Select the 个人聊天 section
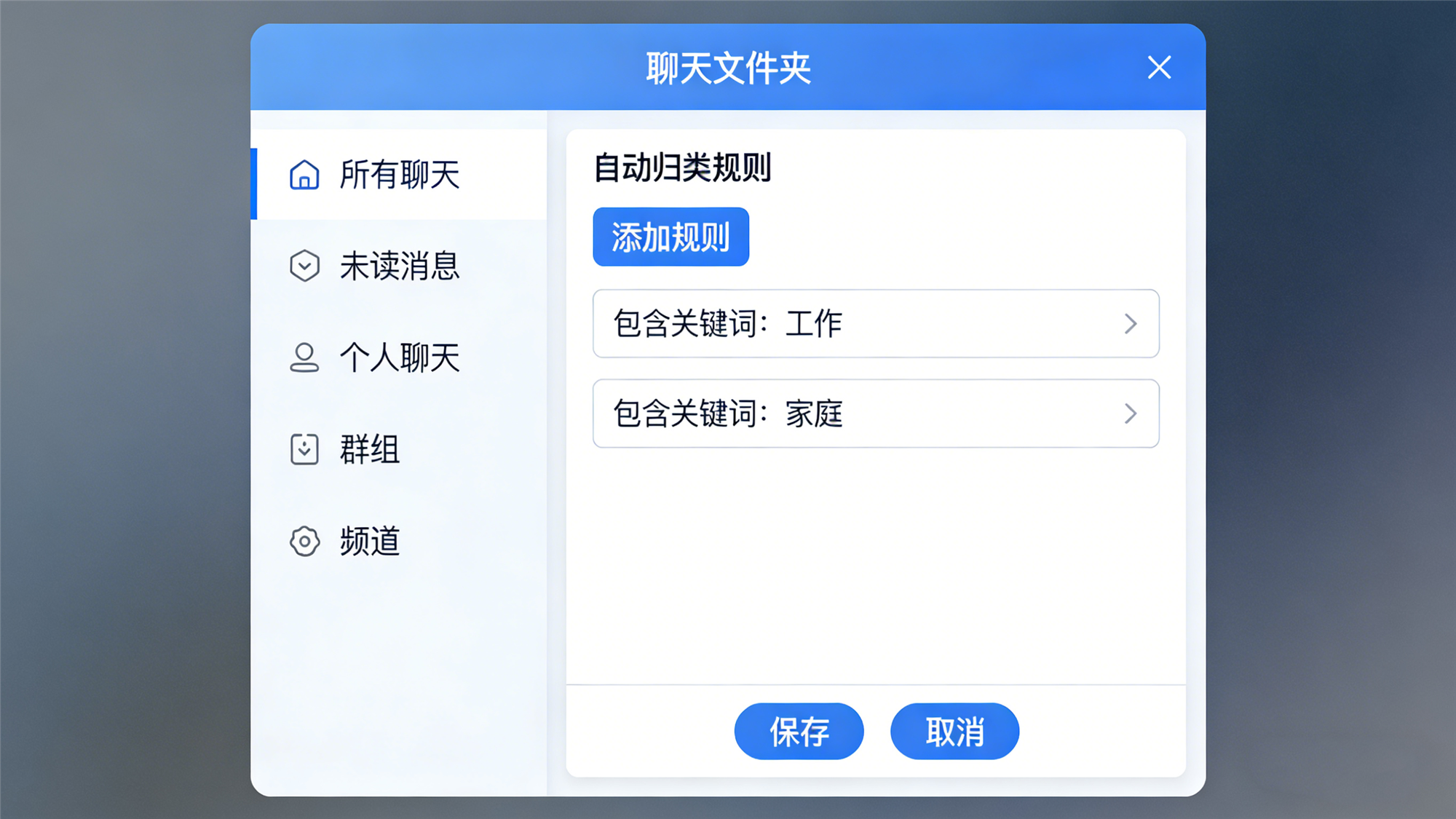The image size is (1456, 819). click(400, 358)
